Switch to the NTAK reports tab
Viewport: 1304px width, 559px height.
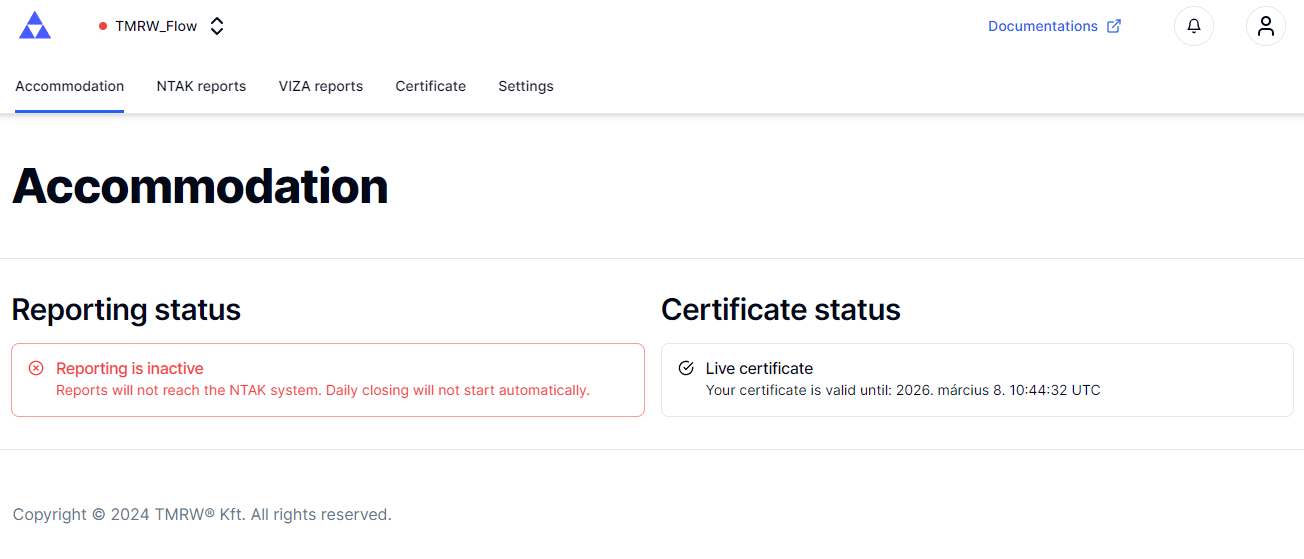(x=201, y=86)
